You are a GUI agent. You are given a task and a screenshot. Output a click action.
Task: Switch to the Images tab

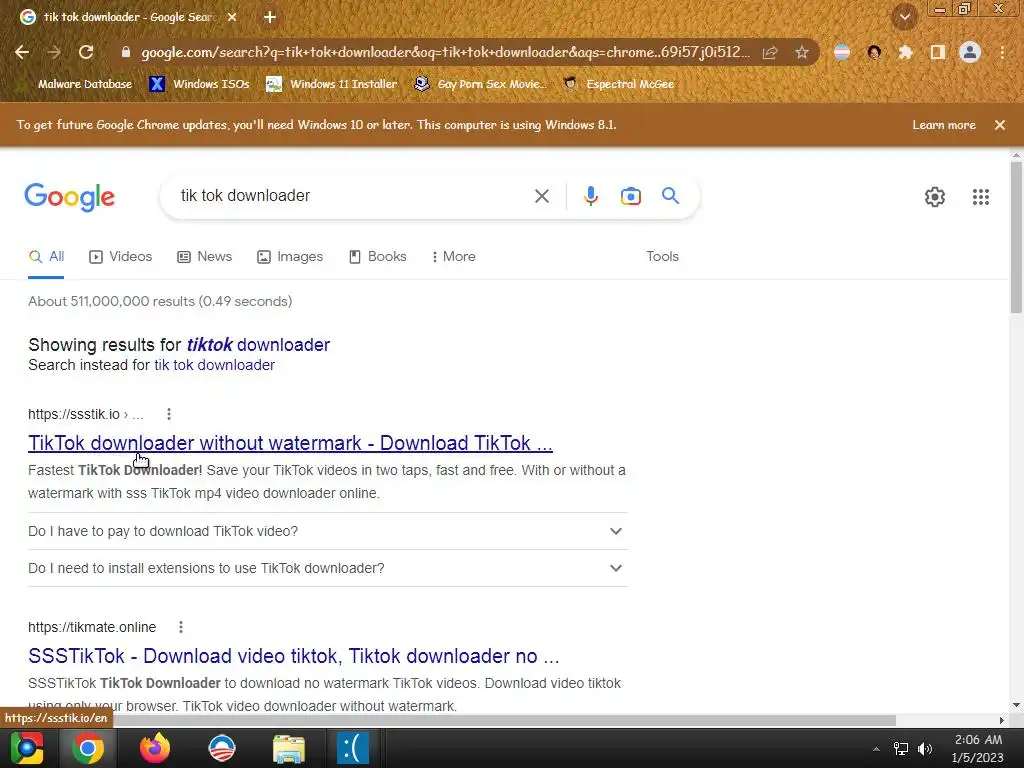pos(290,257)
